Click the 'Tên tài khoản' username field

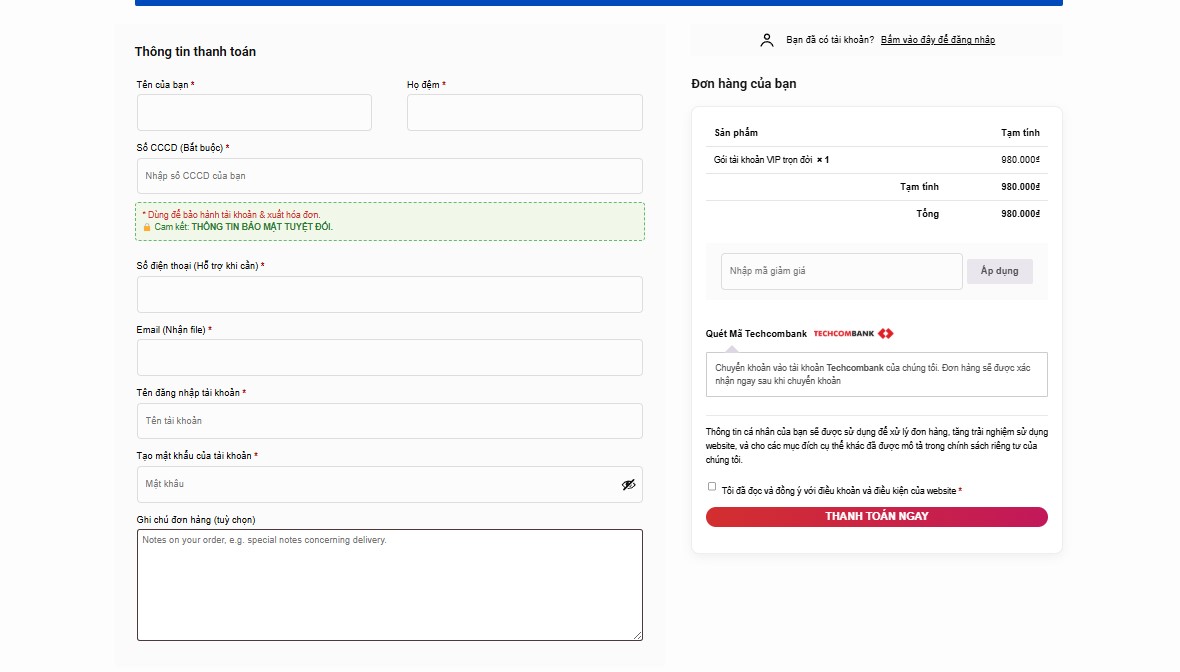(389, 420)
